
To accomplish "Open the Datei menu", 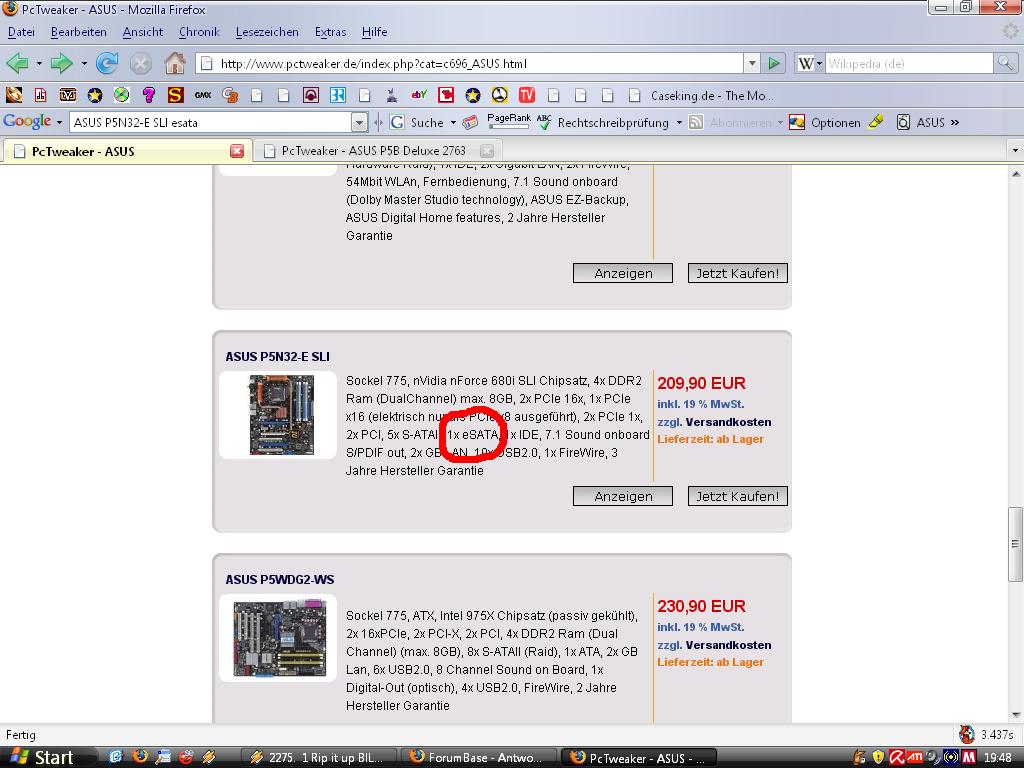I will coord(21,32).
